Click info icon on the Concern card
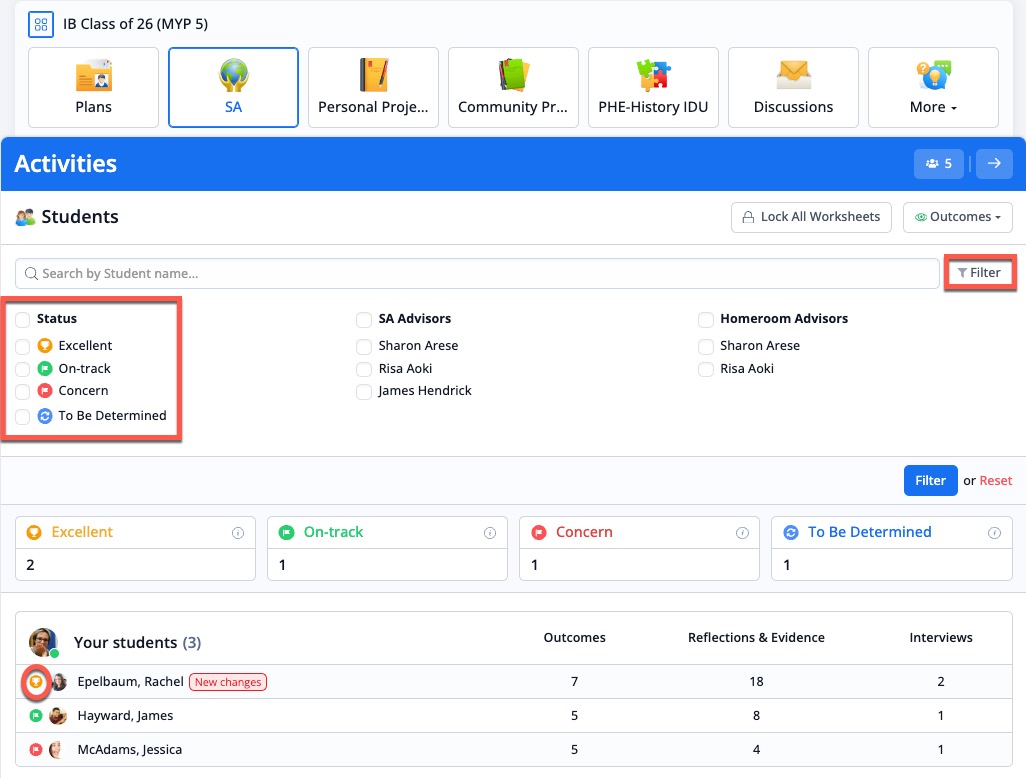 [x=741, y=533]
